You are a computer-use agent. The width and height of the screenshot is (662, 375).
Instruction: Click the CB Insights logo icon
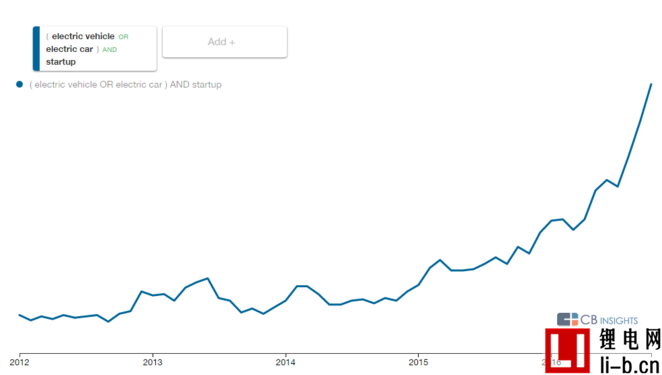tap(567, 319)
